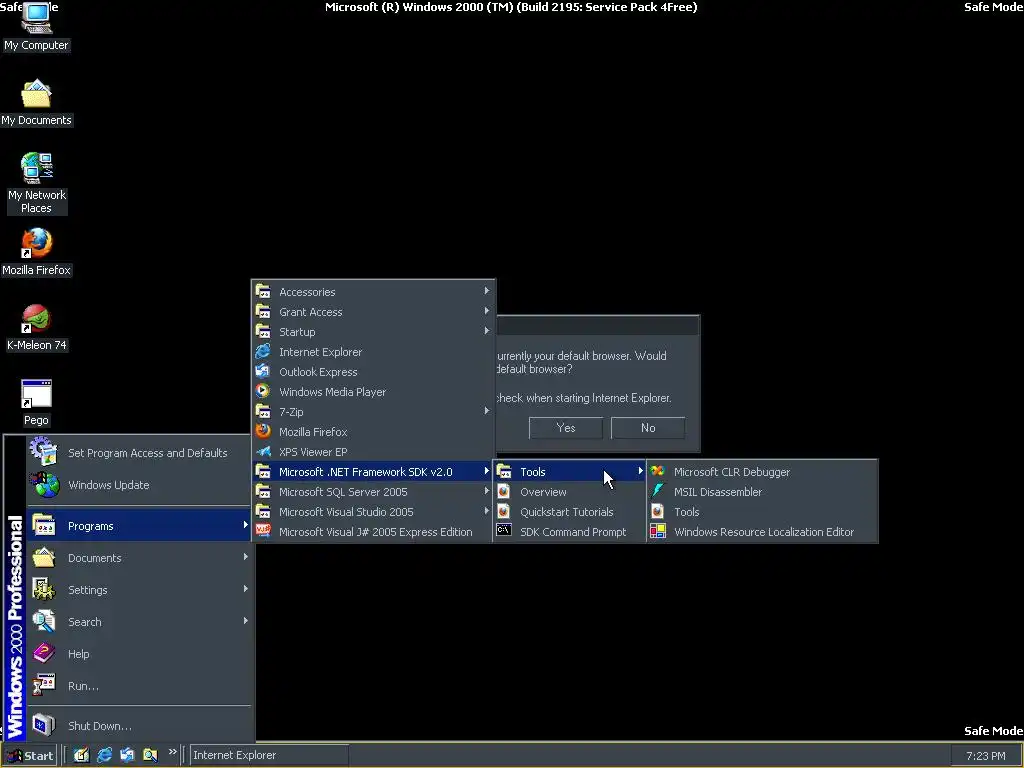Image resolution: width=1024 pixels, height=768 pixels.
Task: Click No in default browser dialog
Action: [x=648, y=428]
